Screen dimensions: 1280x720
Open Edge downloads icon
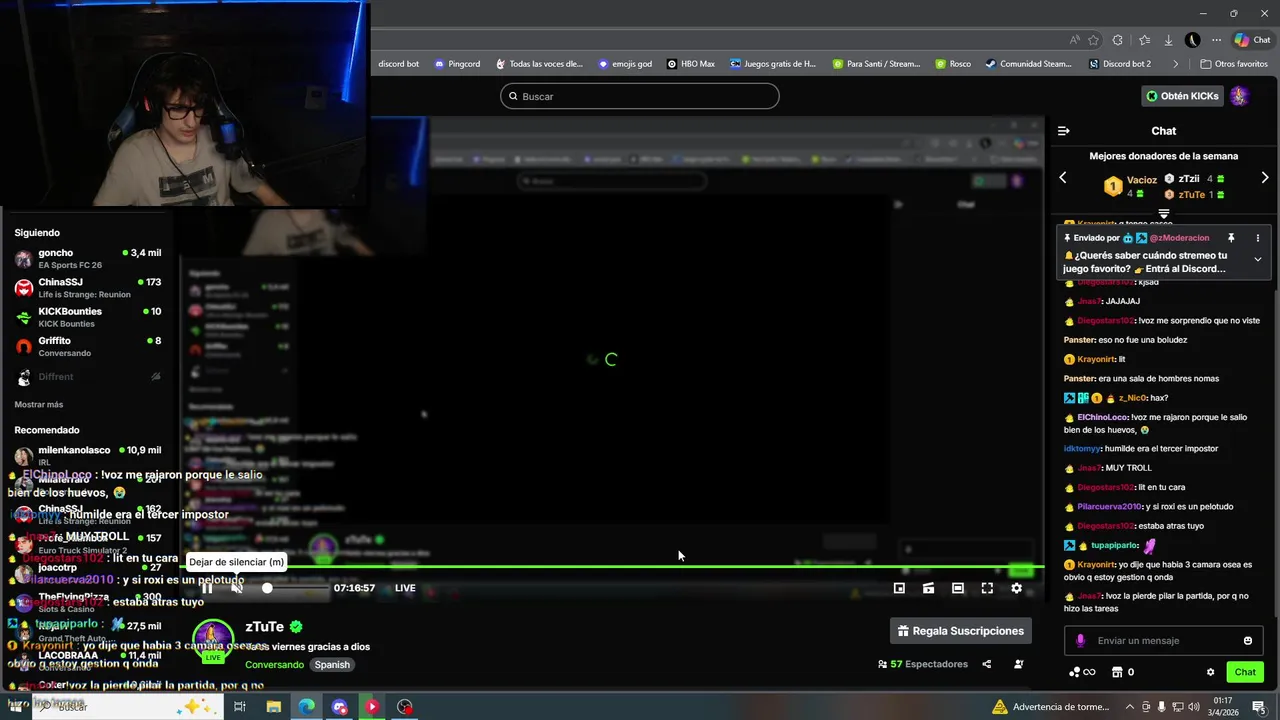pyautogui.click(x=1168, y=40)
